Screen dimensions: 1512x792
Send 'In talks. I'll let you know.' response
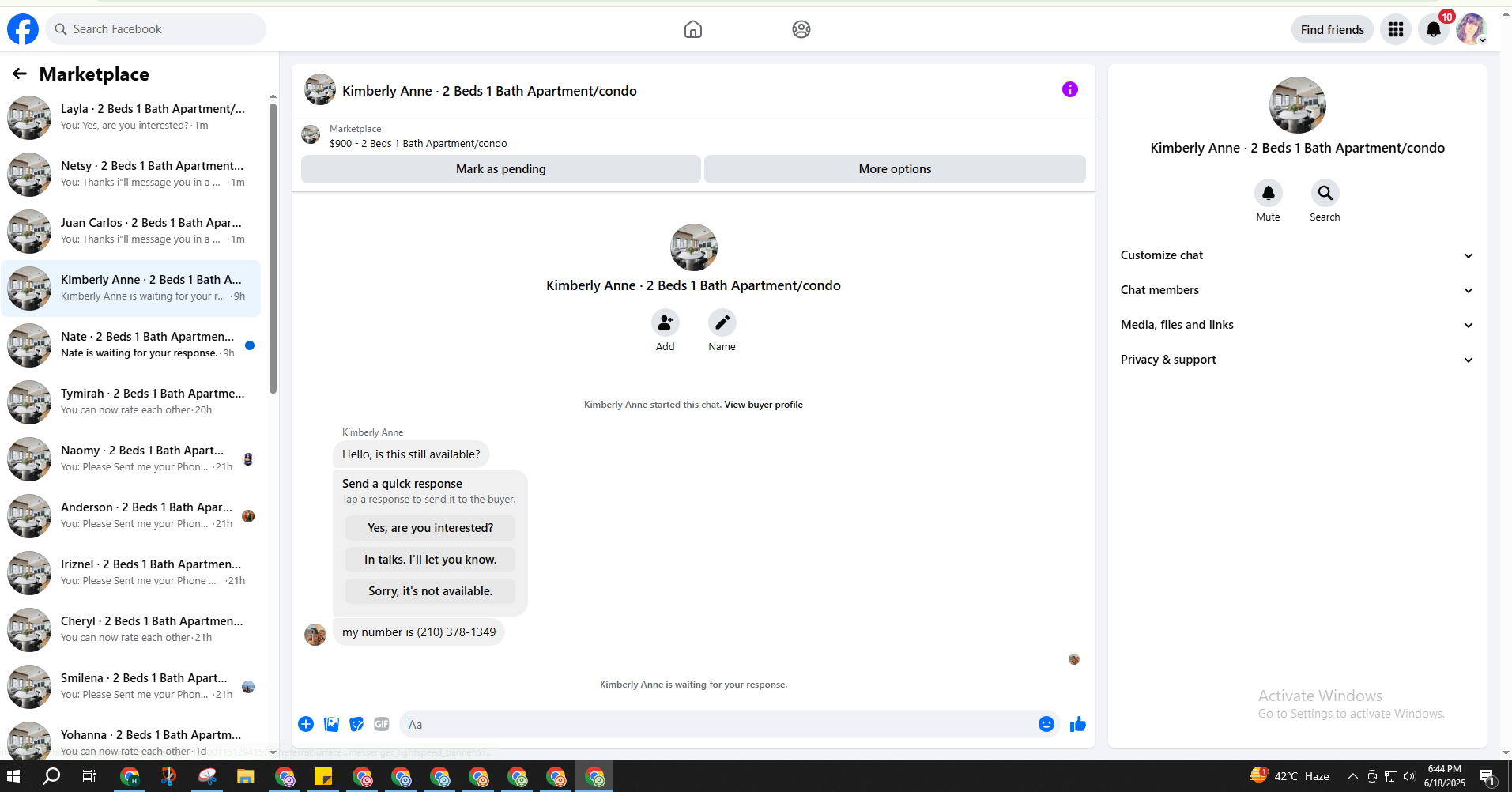(x=431, y=560)
